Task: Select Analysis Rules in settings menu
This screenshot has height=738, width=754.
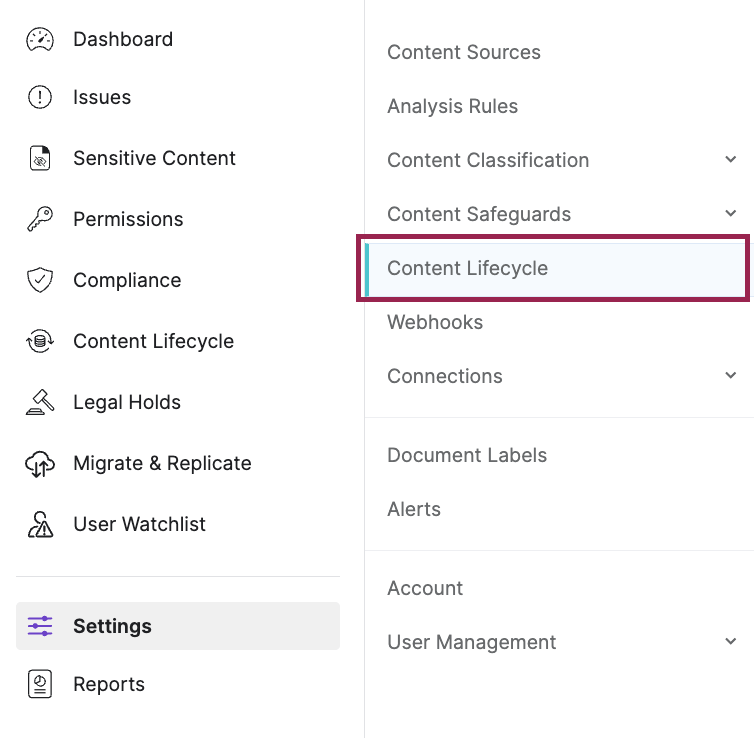Action: pyautogui.click(x=452, y=106)
